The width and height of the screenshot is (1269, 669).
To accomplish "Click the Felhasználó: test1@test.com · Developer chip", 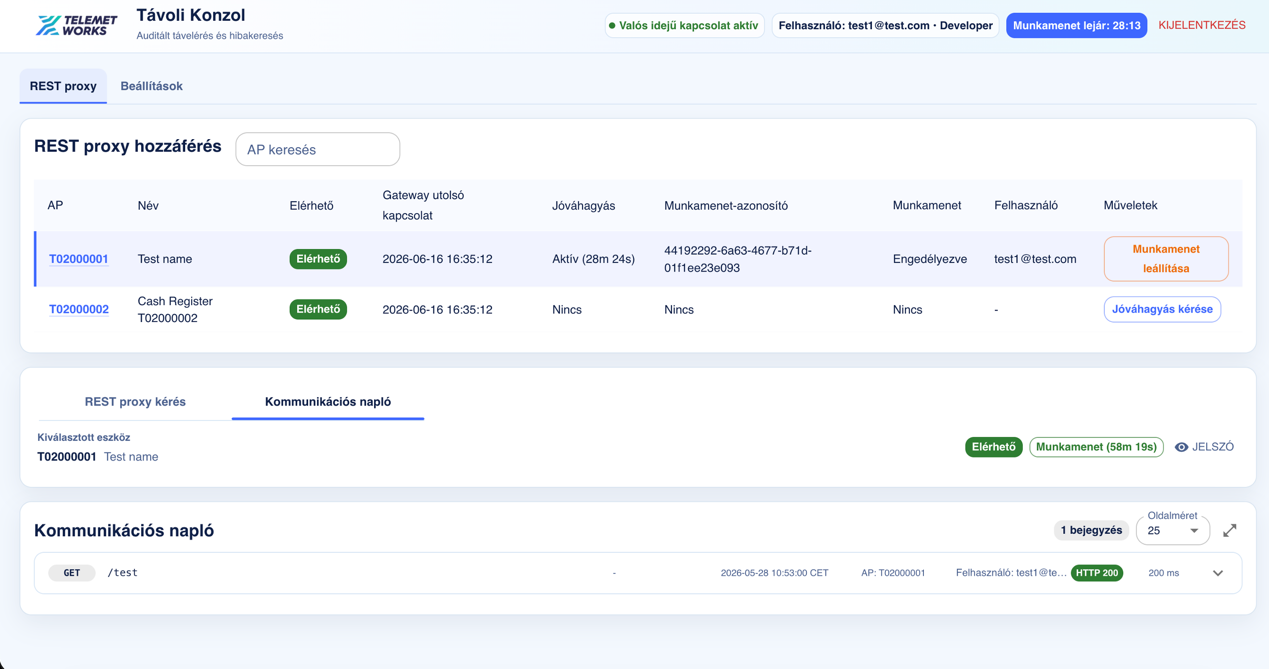I will pos(885,25).
